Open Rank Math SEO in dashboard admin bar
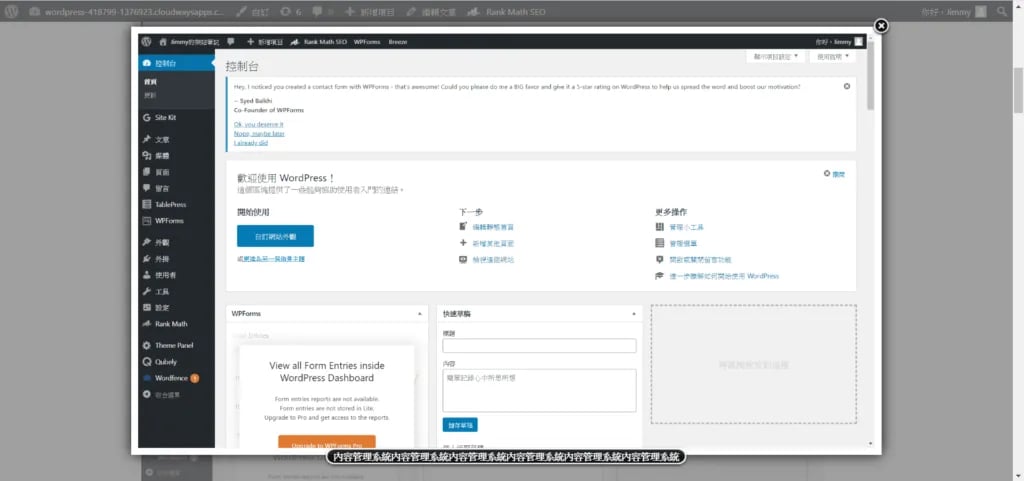 point(319,42)
